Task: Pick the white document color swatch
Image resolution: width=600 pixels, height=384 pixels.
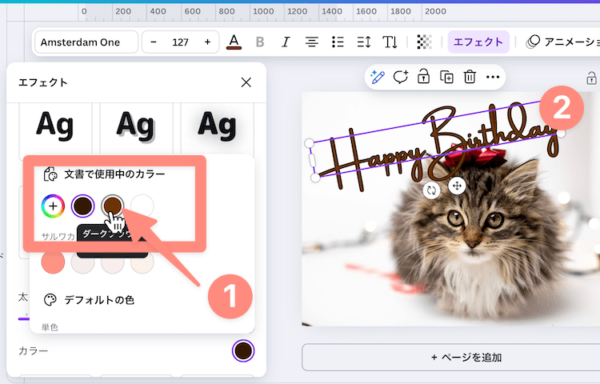Action: [142, 206]
